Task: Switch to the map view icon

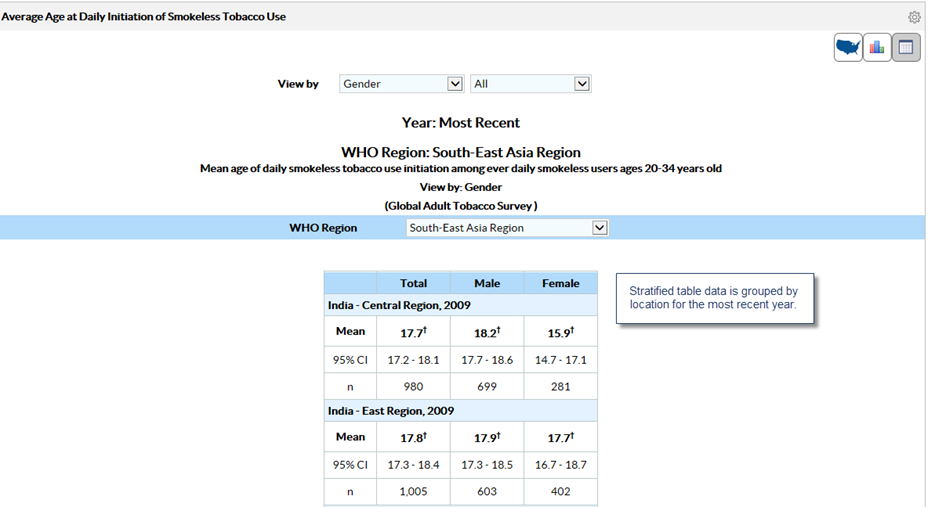Action: (848, 47)
